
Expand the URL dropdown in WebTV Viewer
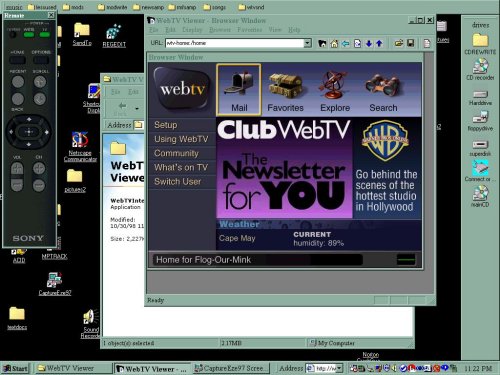[308, 43]
